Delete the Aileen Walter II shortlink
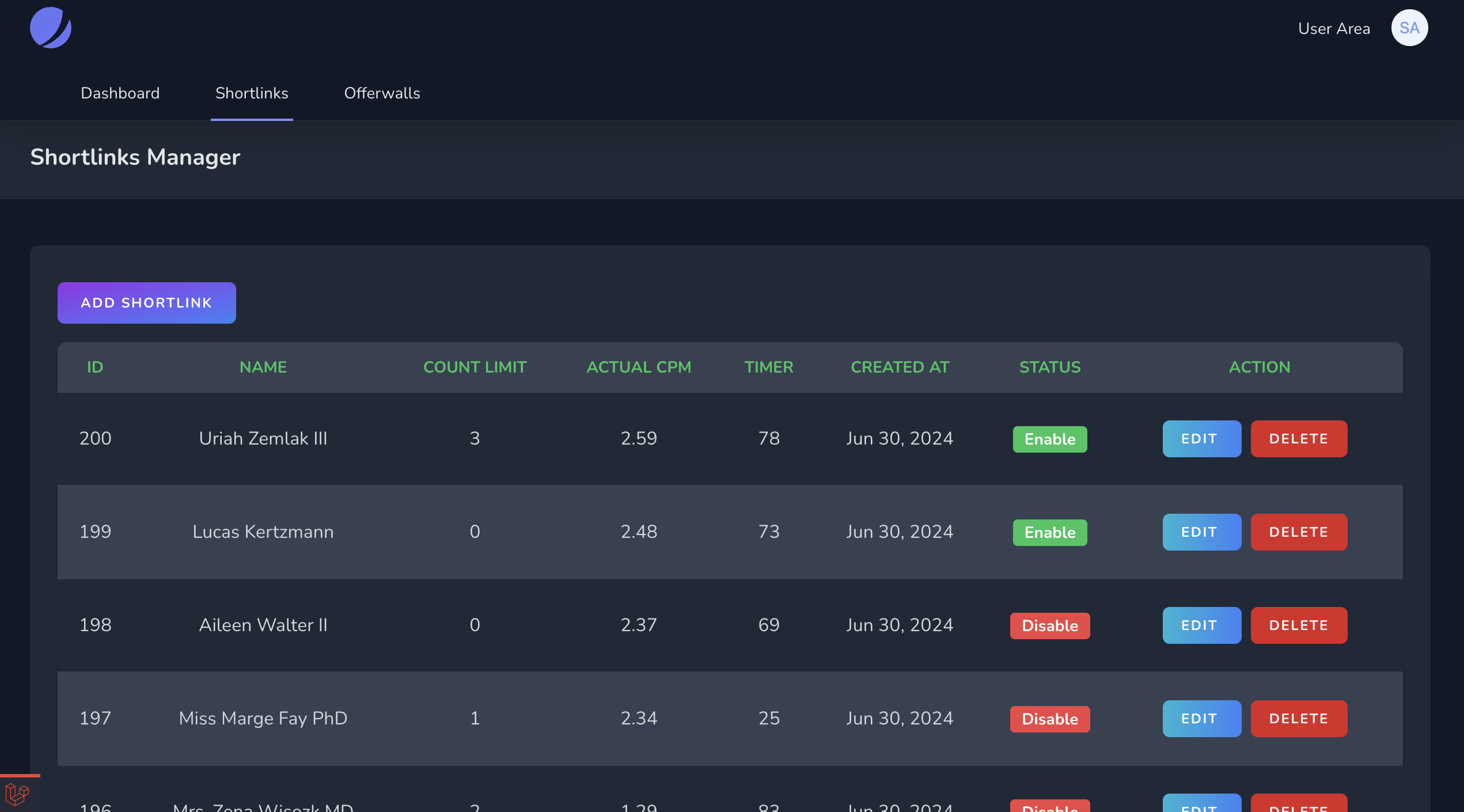The width and height of the screenshot is (1464, 812). point(1298,625)
